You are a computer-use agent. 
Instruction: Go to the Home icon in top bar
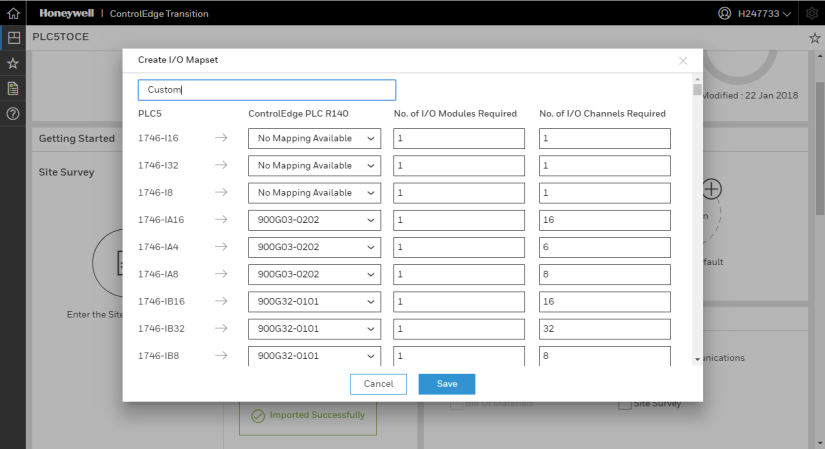13,13
